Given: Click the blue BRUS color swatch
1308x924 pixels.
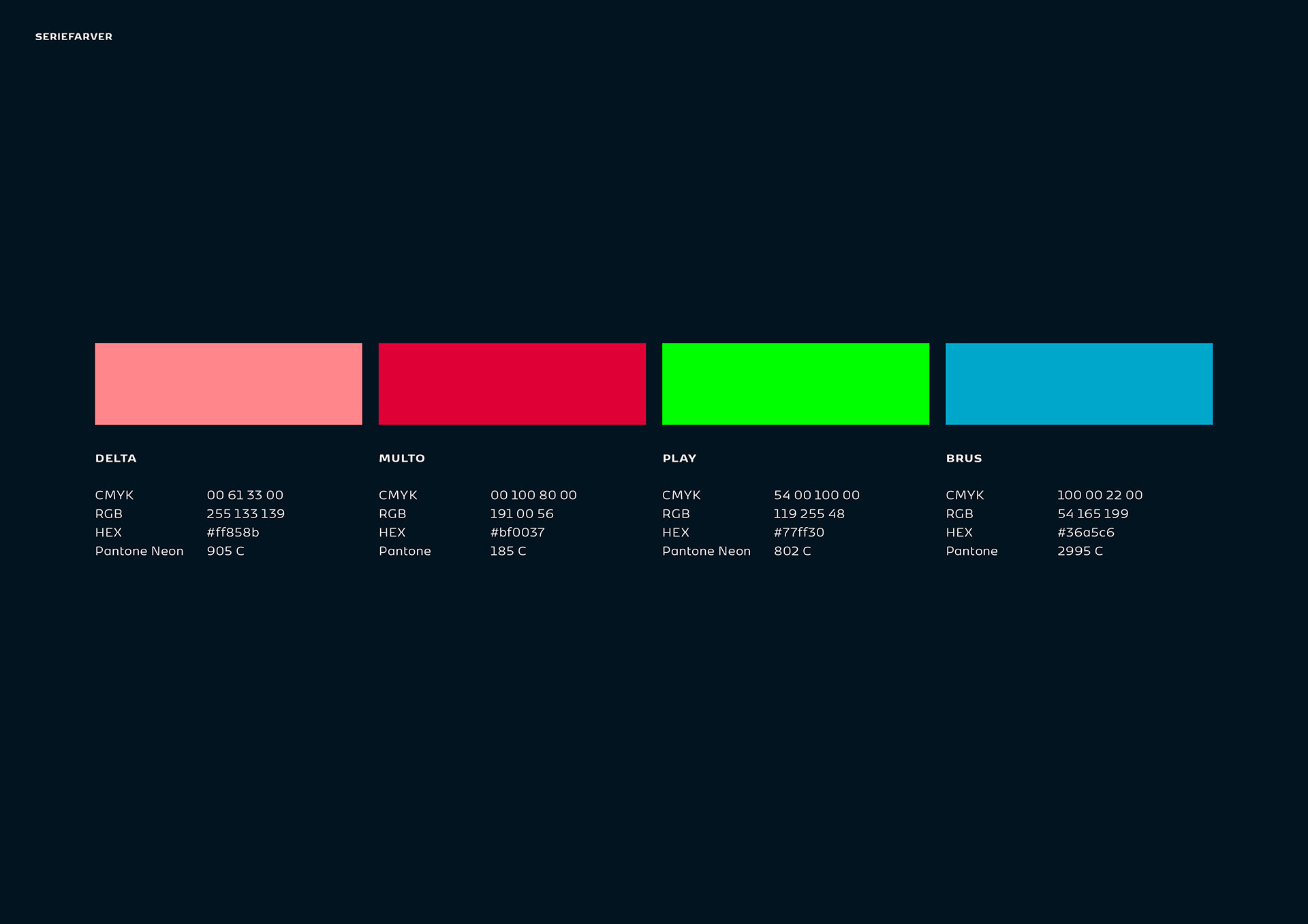Looking at the screenshot, I should click(1078, 383).
